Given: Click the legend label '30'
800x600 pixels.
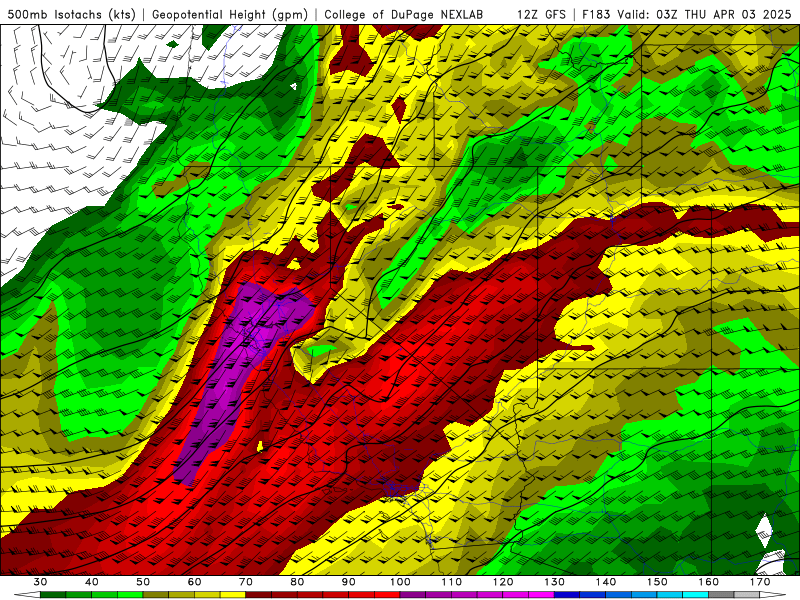Looking at the screenshot, I should click(x=40, y=582).
